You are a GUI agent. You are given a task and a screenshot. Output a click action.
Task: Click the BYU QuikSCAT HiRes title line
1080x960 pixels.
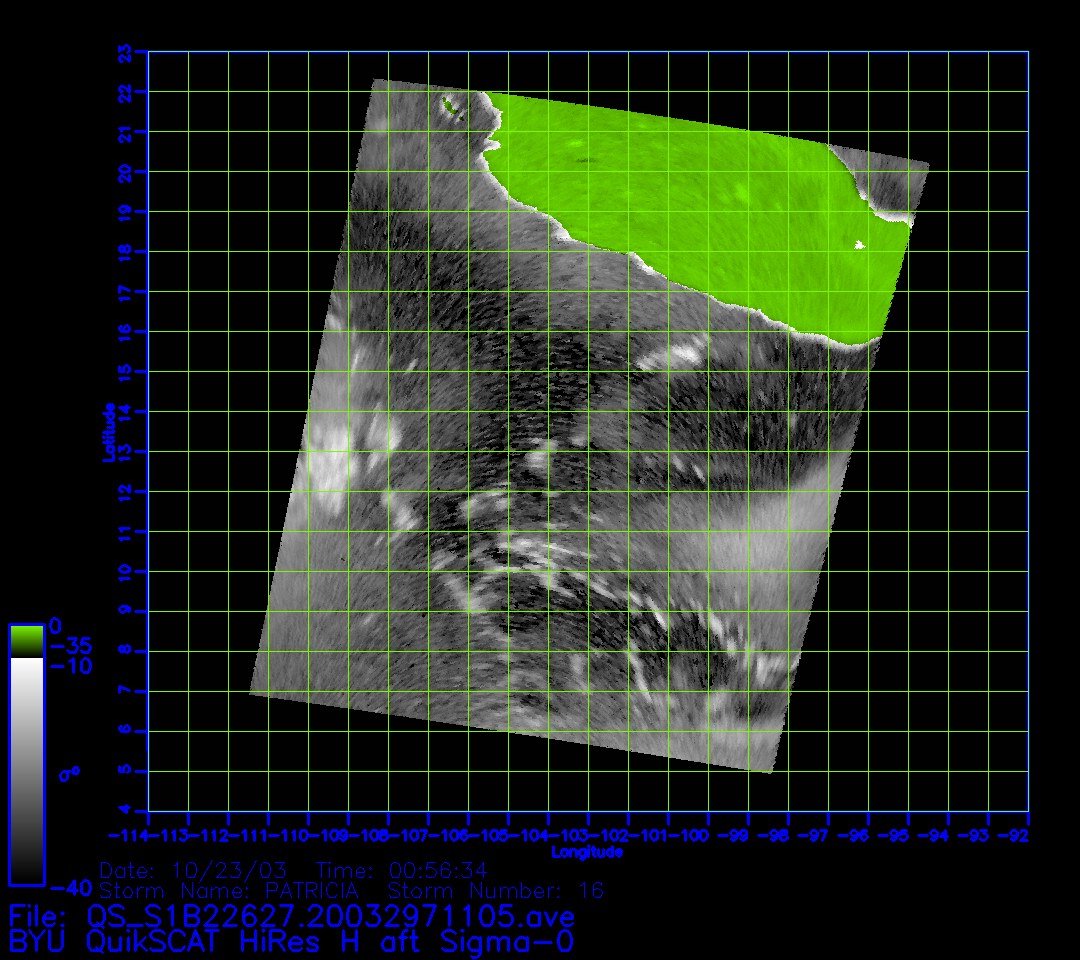pos(292,941)
